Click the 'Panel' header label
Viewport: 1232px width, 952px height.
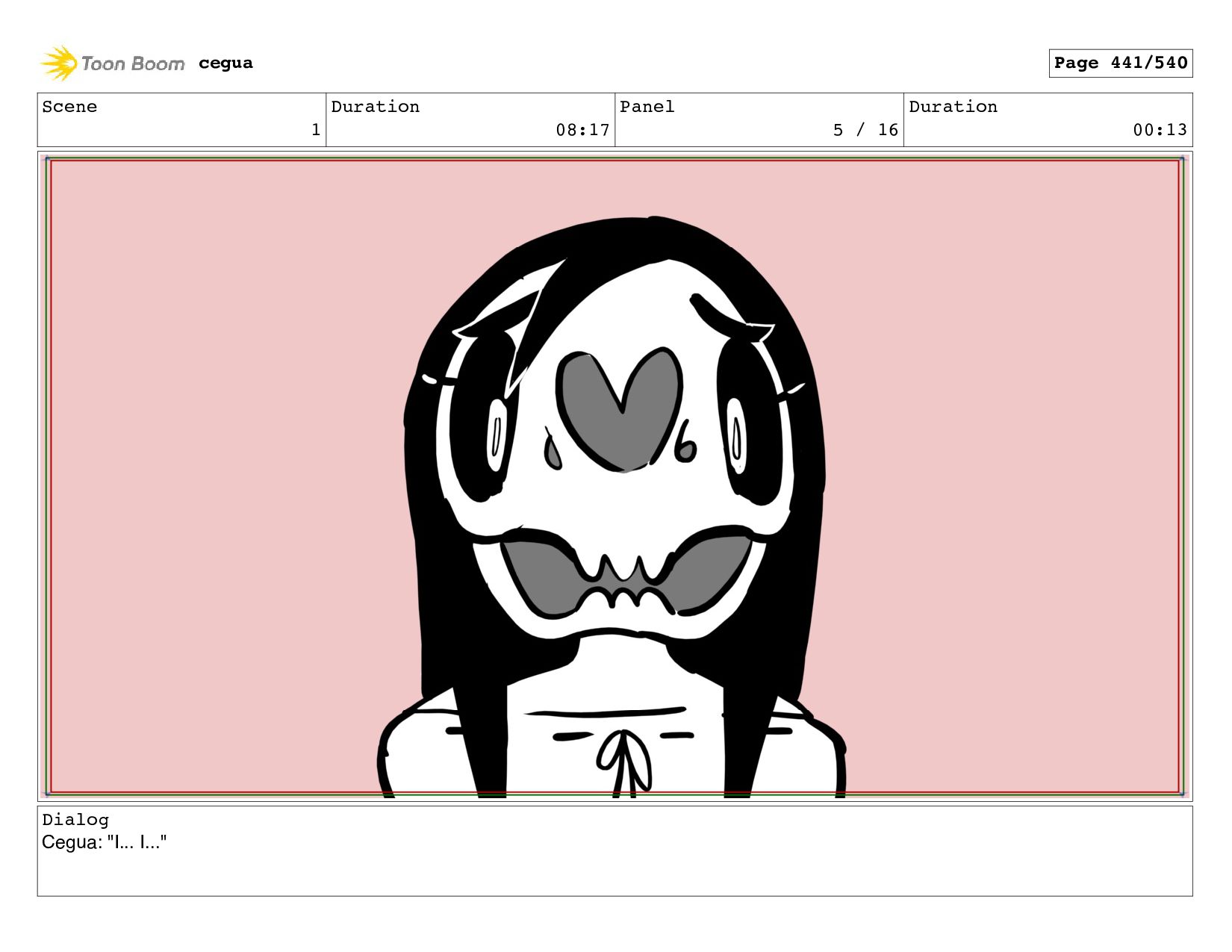pos(647,107)
